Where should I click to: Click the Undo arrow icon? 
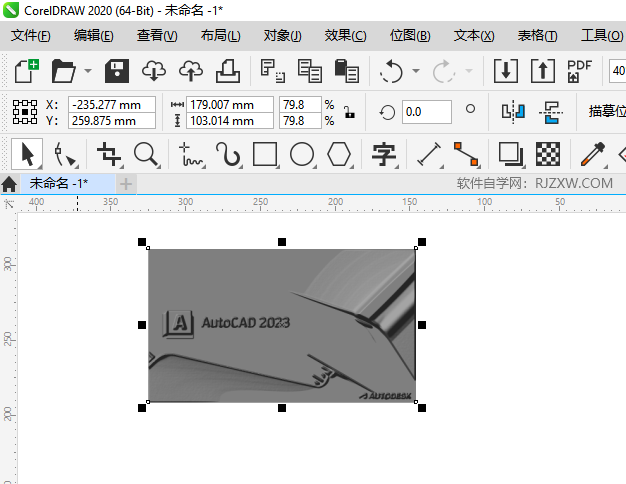[x=391, y=71]
